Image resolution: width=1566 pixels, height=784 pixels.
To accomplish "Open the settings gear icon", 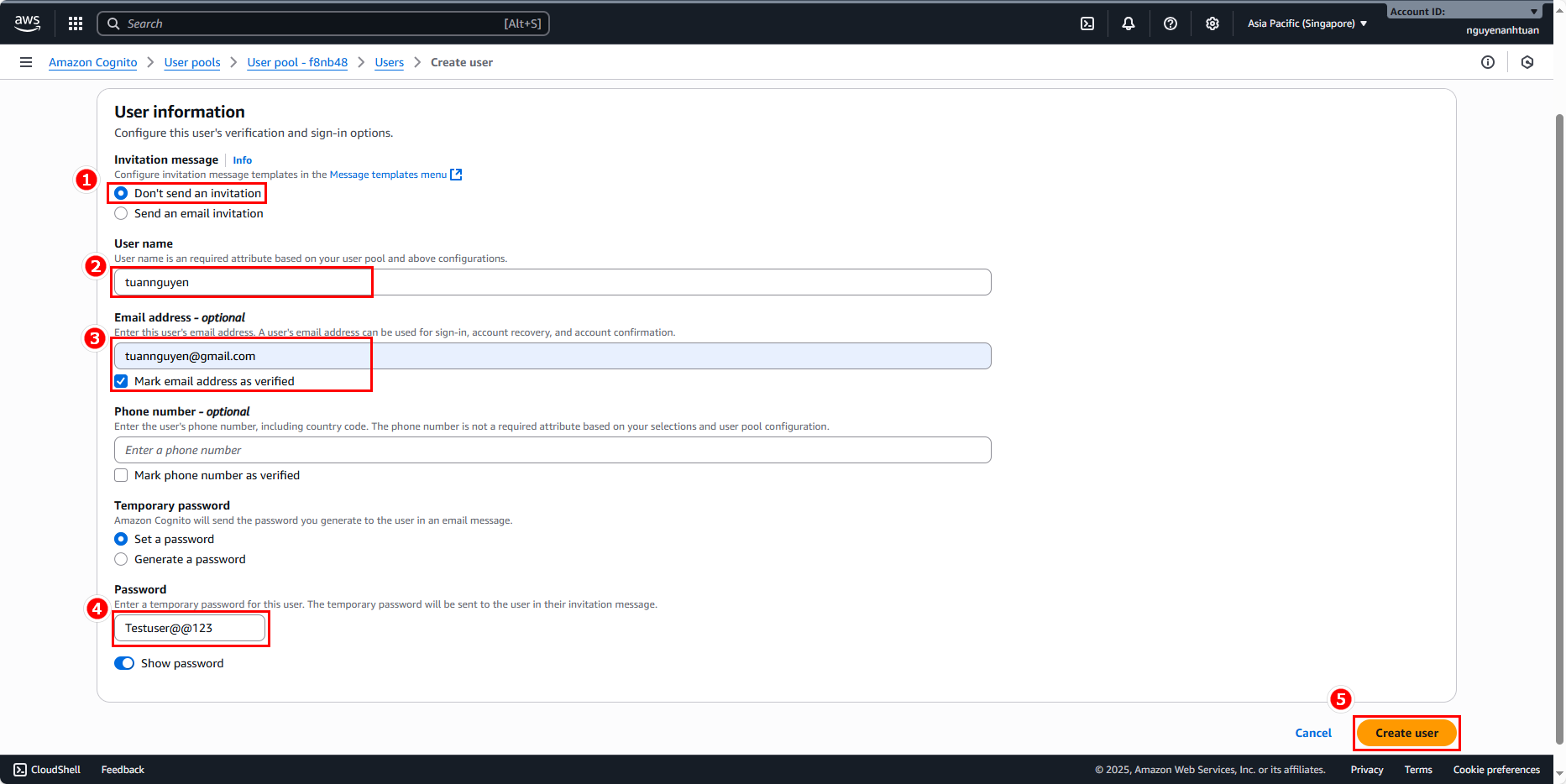I will coord(1212,24).
